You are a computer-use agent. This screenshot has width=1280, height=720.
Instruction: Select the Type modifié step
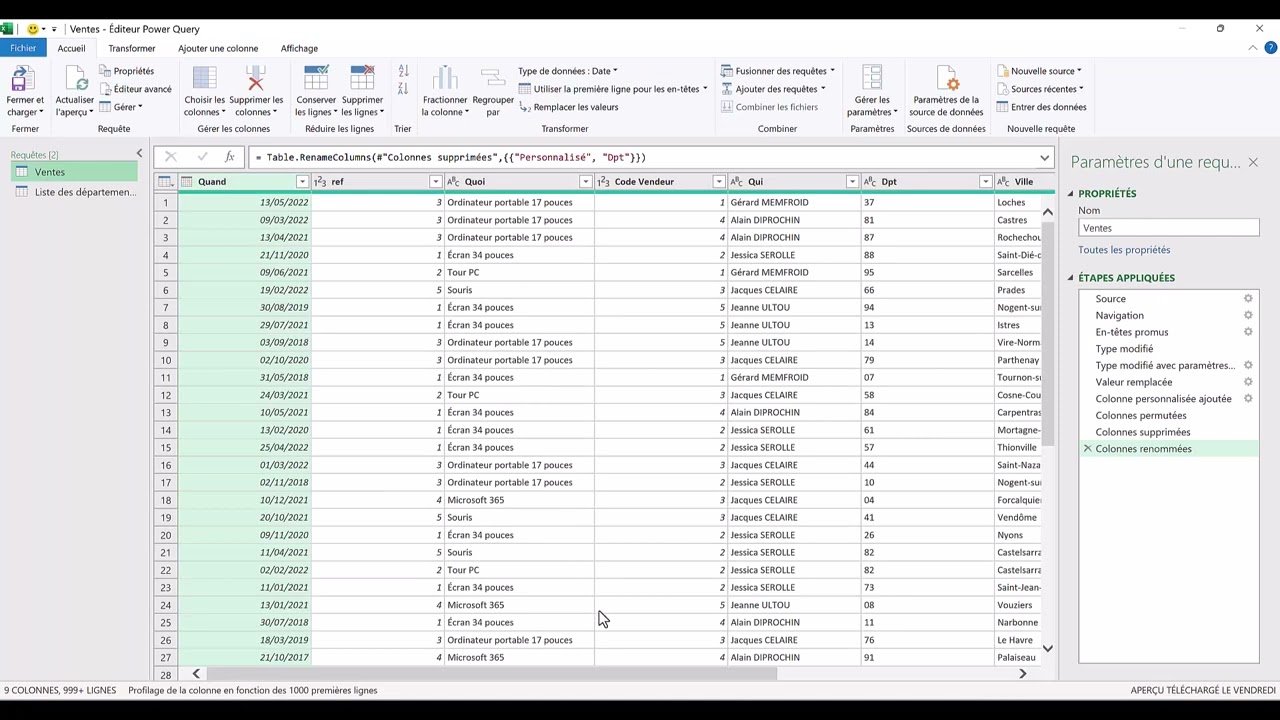1168,349
